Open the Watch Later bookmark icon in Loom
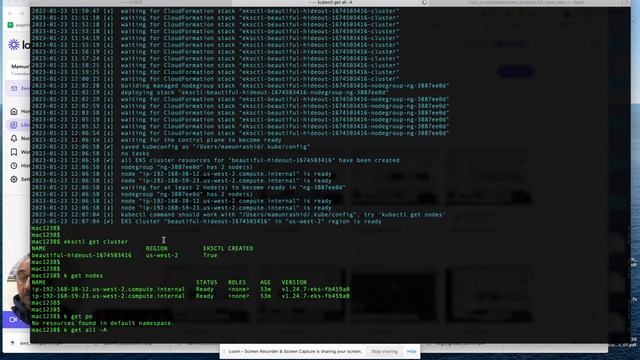The width and height of the screenshot is (640, 360). pyautogui.click(x=14, y=152)
